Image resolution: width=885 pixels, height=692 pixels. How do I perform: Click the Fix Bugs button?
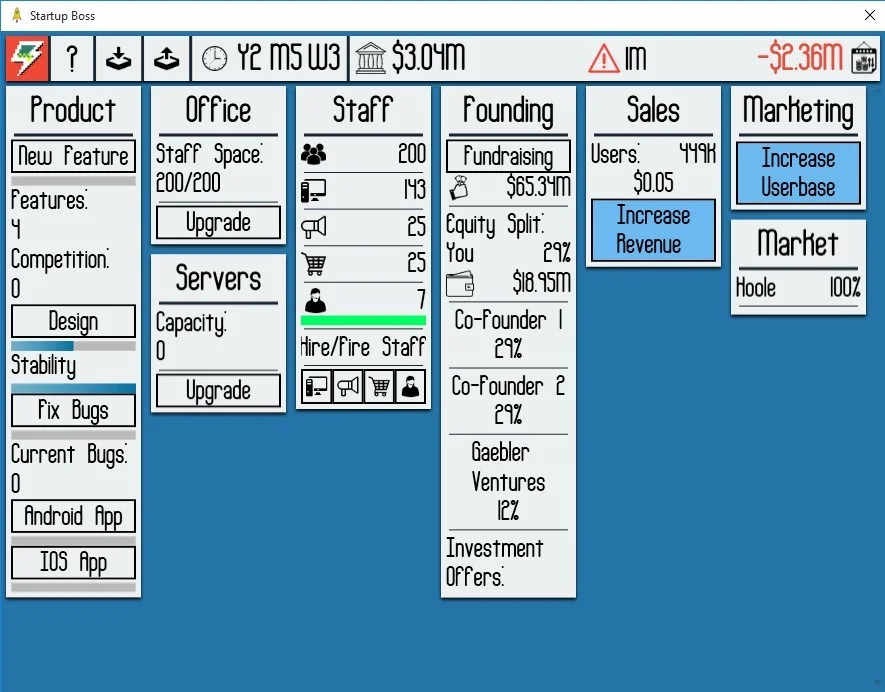(x=73, y=410)
